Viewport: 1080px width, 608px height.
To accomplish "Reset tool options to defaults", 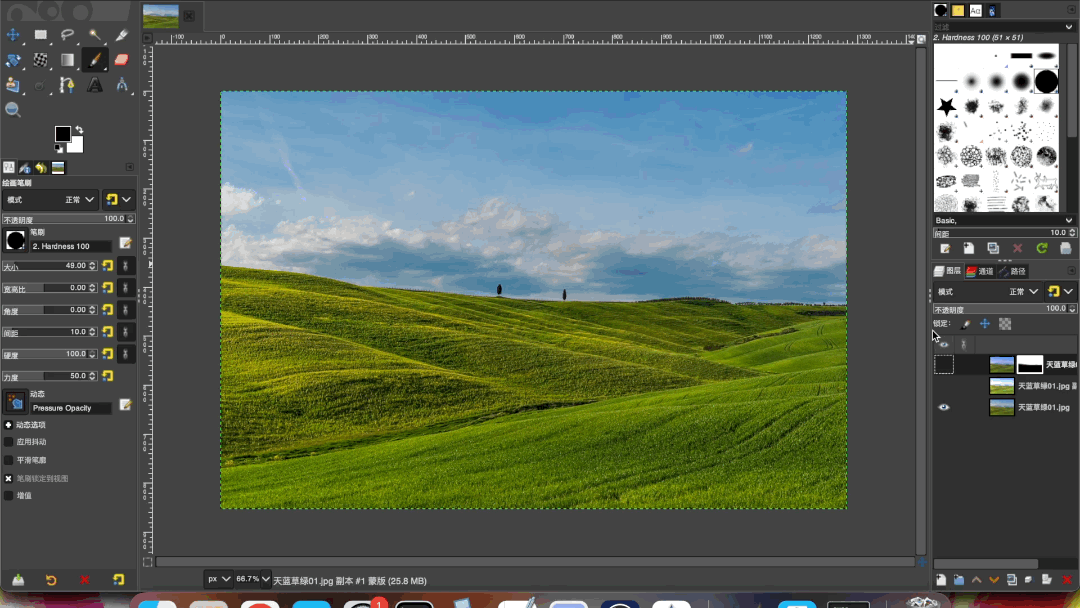I will tap(118, 580).
